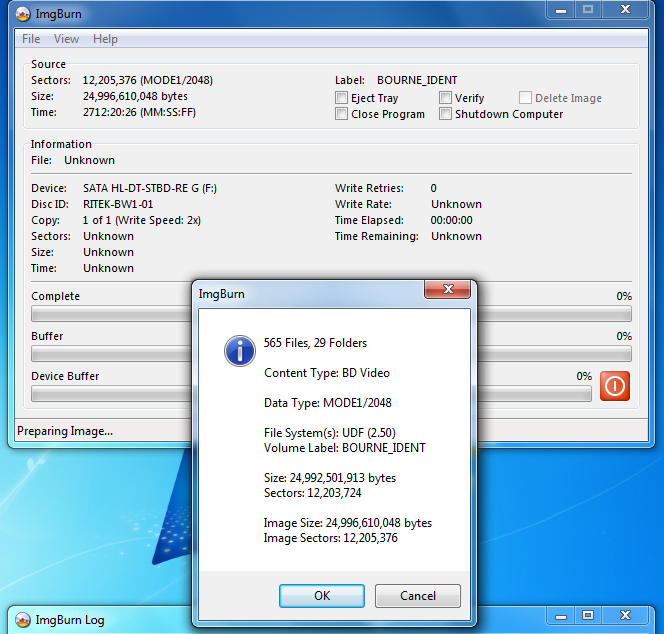Maximize the ImgBurn Log window
The height and width of the screenshot is (634, 664).
[x=588, y=616]
